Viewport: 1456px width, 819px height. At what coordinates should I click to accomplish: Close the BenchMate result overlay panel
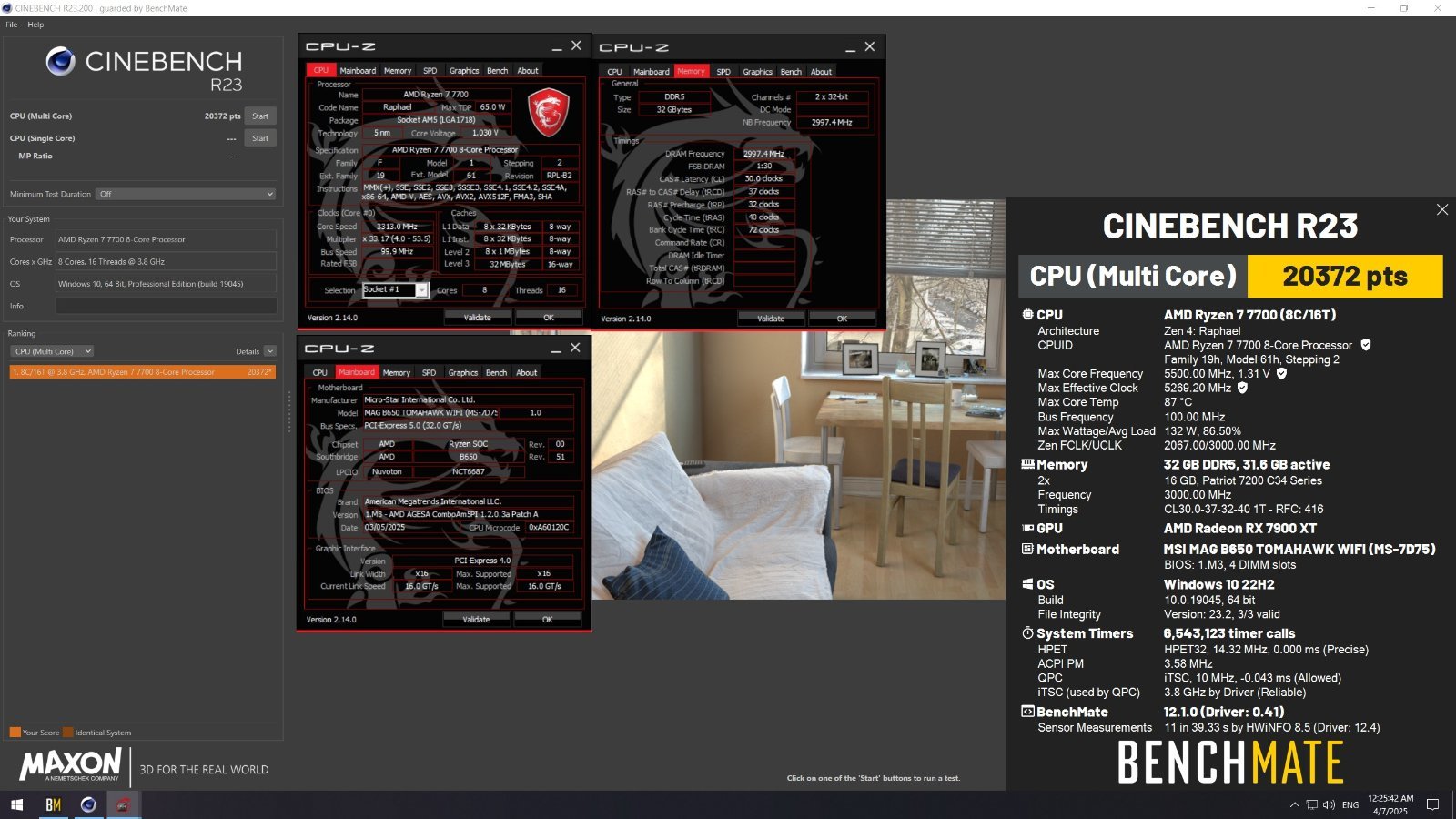tap(1442, 210)
